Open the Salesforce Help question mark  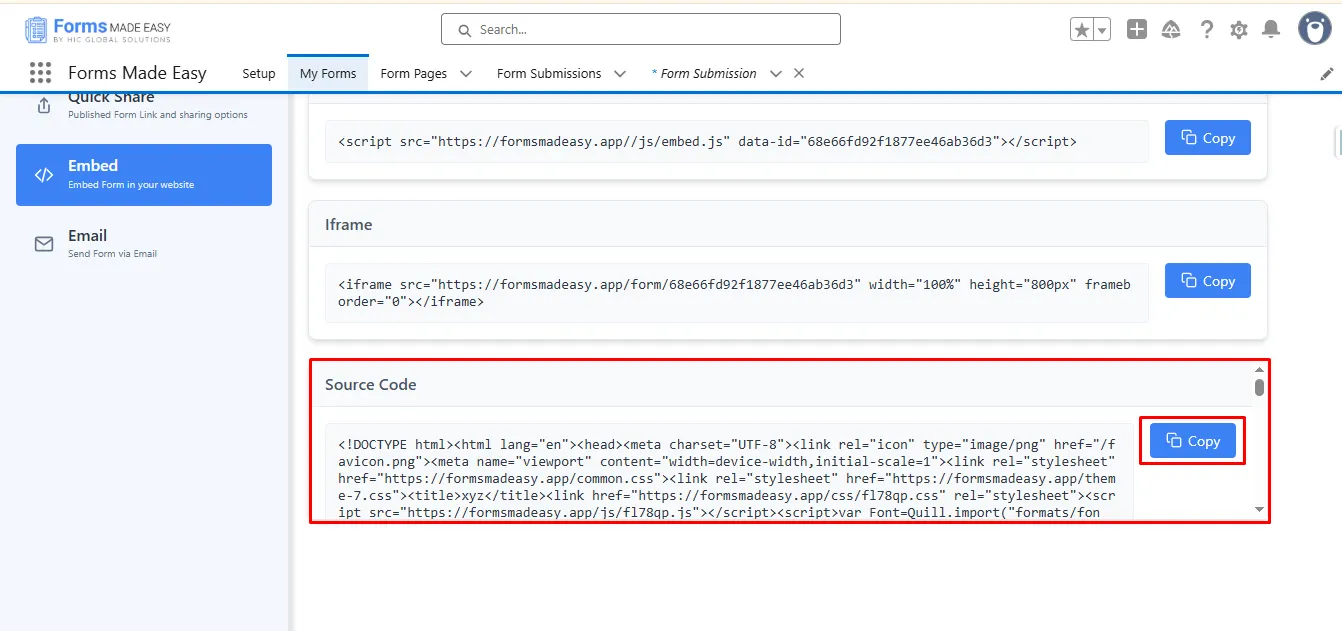click(x=1207, y=30)
